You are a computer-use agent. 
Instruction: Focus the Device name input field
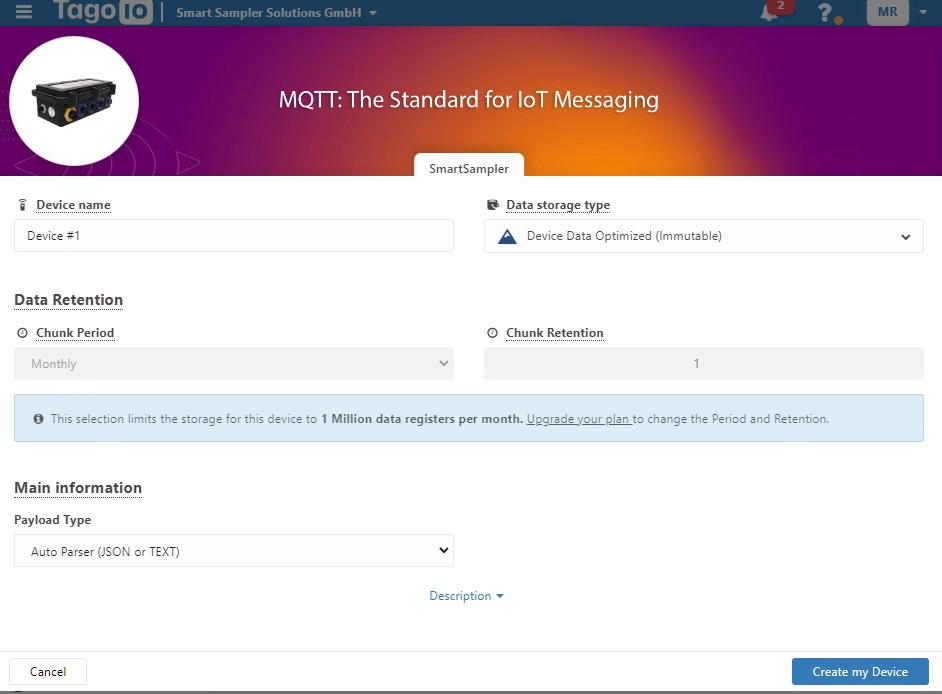coord(234,236)
